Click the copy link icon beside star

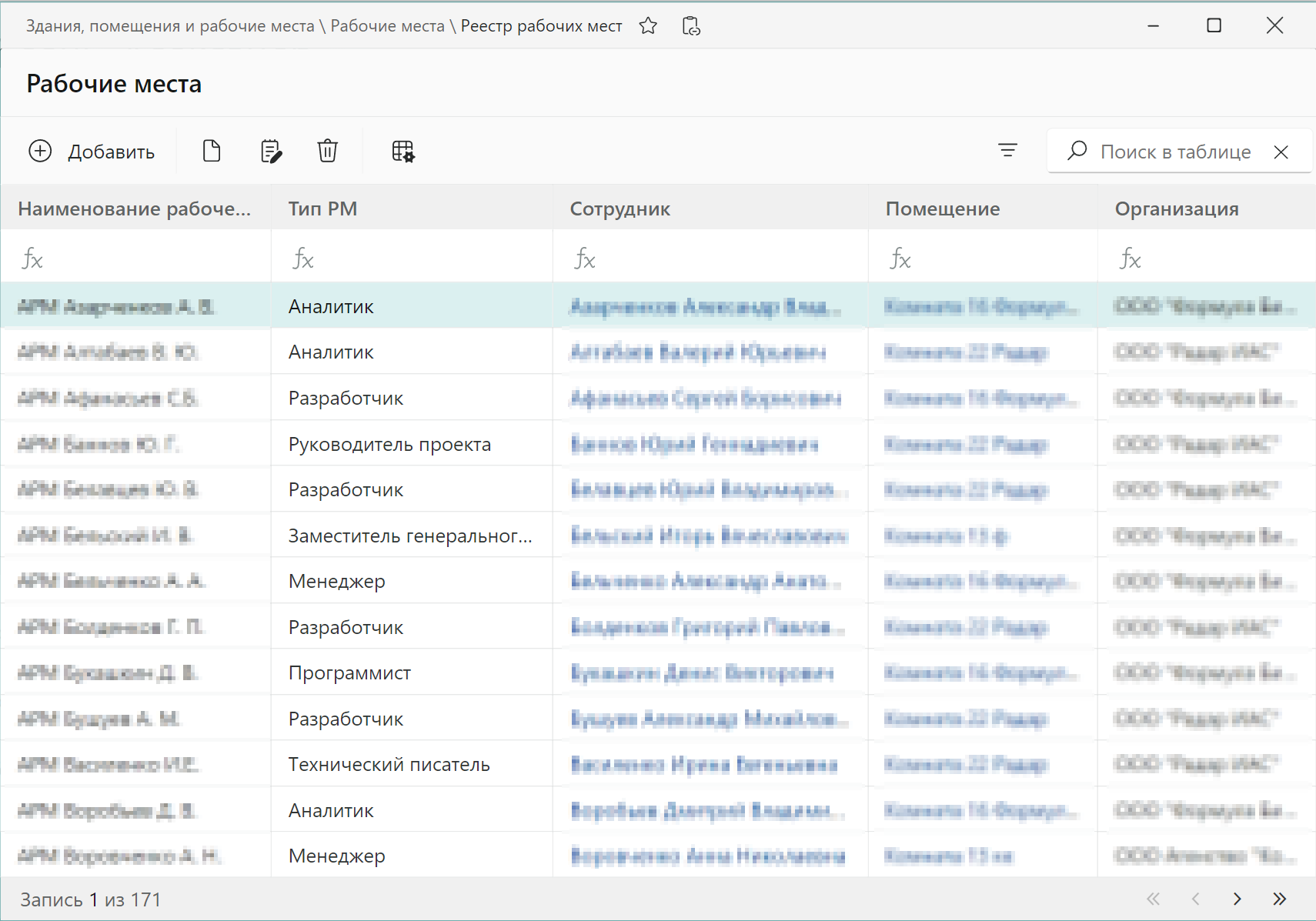pos(691,26)
